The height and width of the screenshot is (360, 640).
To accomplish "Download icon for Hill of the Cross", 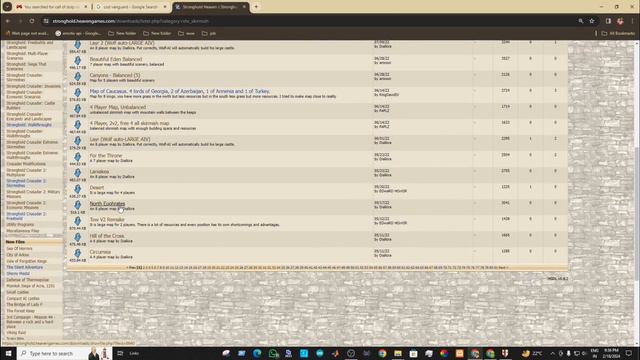I will pyautogui.click(x=78, y=237).
